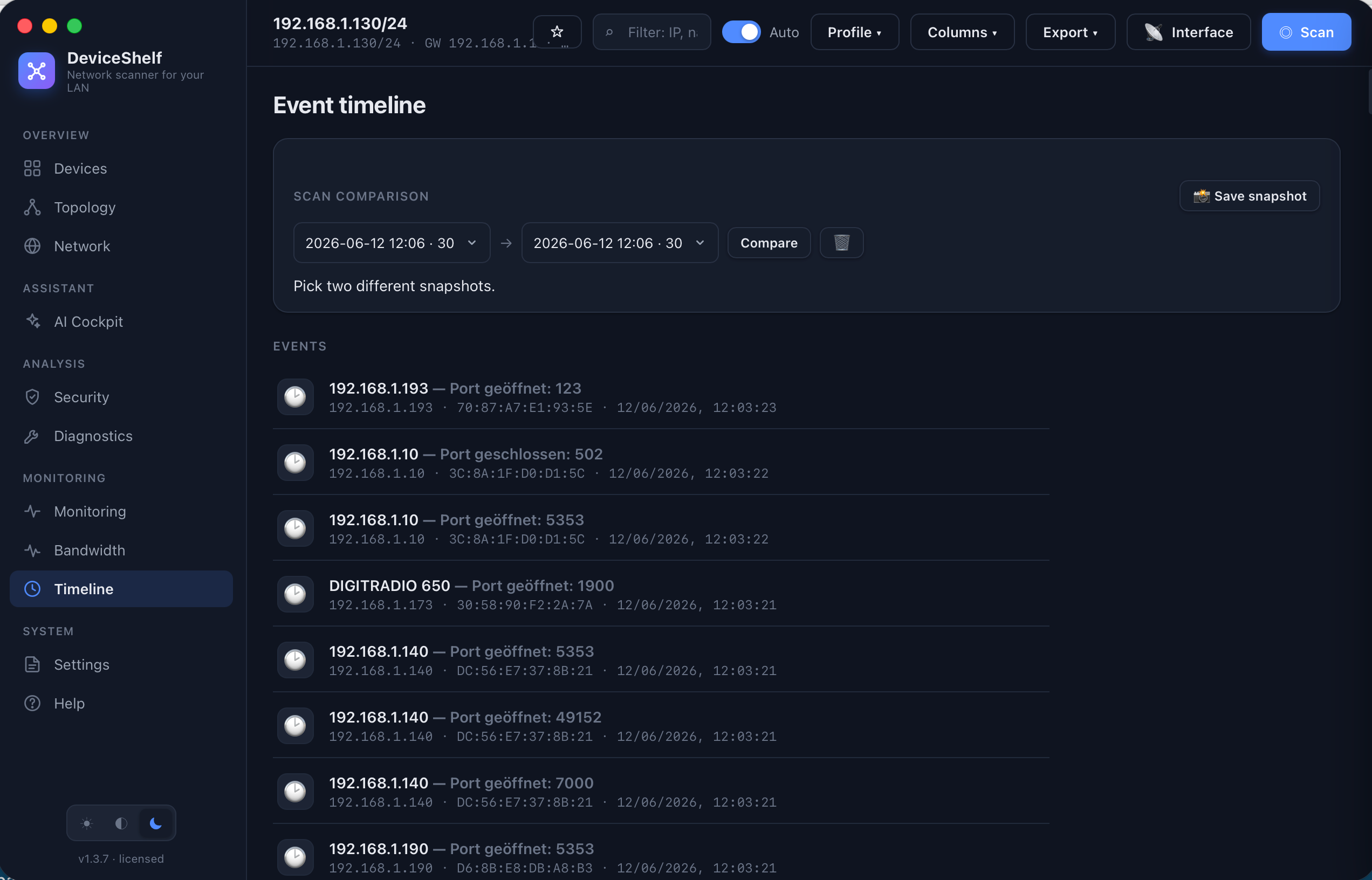The height and width of the screenshot is (880, 1372).
Task: Click clock icon for port 7000 event
Action: pos(296,792)
